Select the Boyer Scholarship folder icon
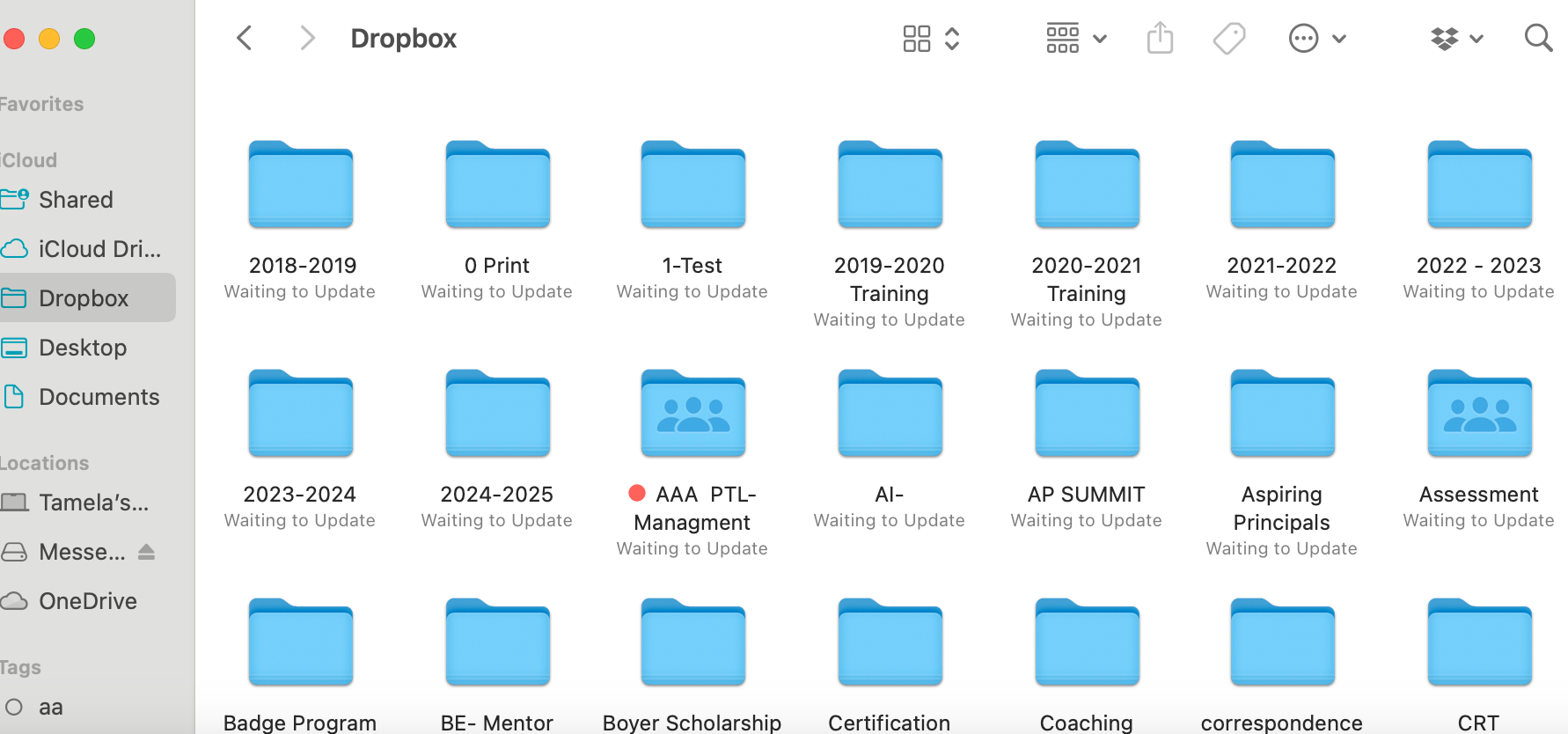The width and height of the screenshot is (1568, 734). pyautogui.click(x=693, y=642)
